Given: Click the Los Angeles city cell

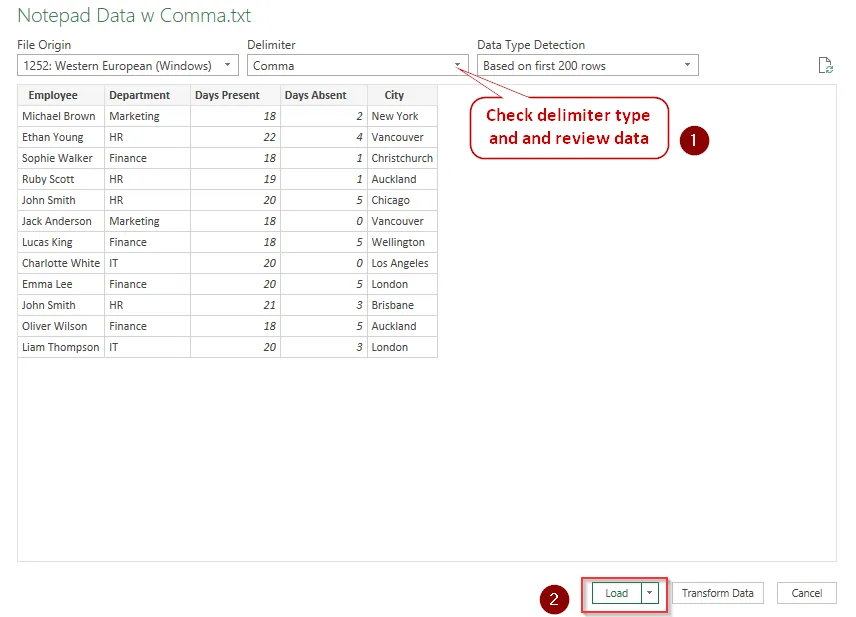Looking at the screenshot, I should tap(402, 263).
